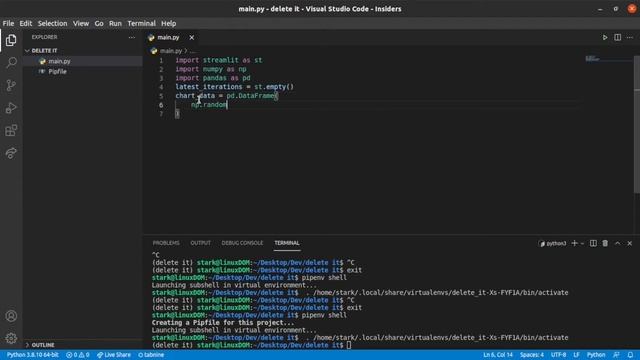640x360 pixels.
Task: Split the editor to the right
Action: [x=618, y=38]
